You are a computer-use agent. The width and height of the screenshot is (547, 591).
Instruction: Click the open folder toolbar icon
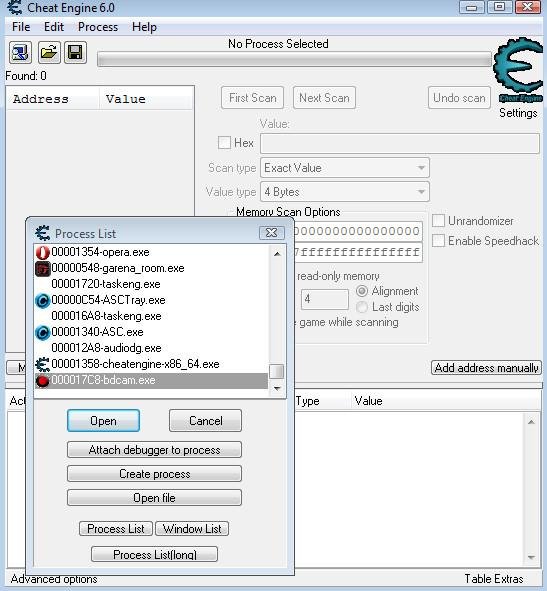click(49, 52)
